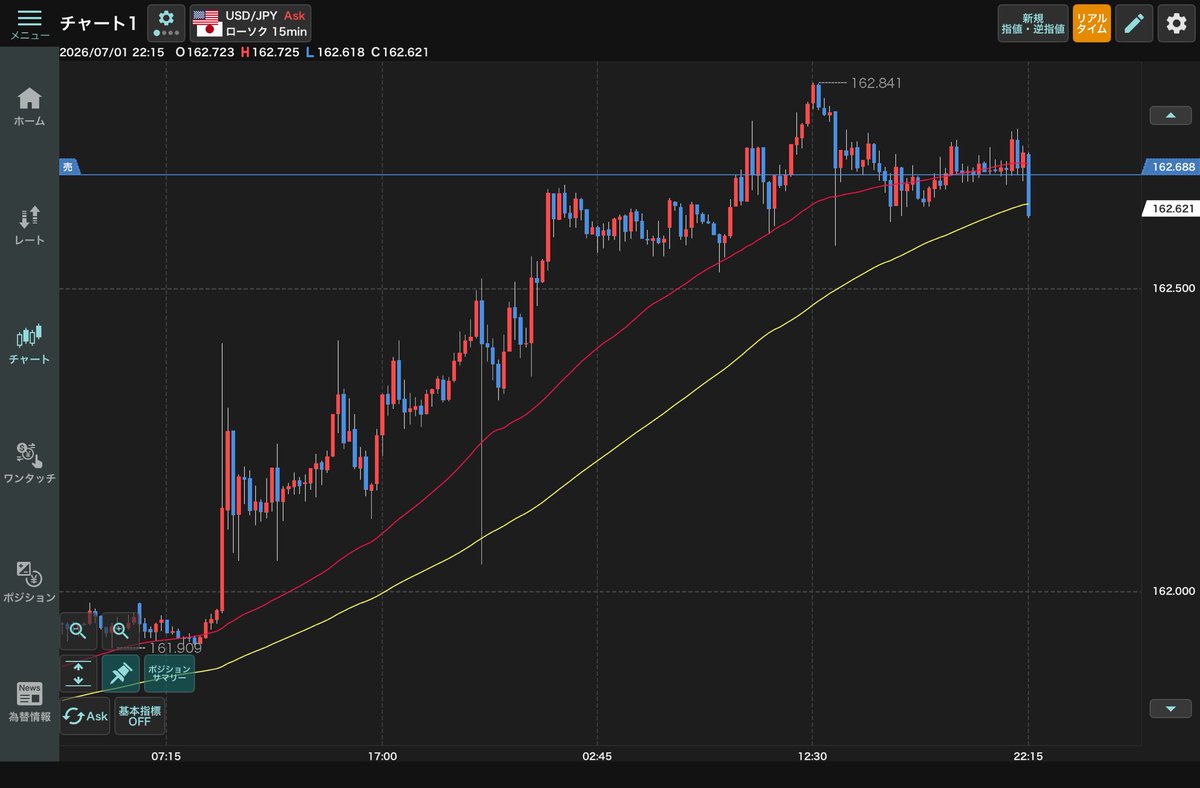Click the 17:00 time axis label
The image size is (1200, 788).
(x=382, y=757)
